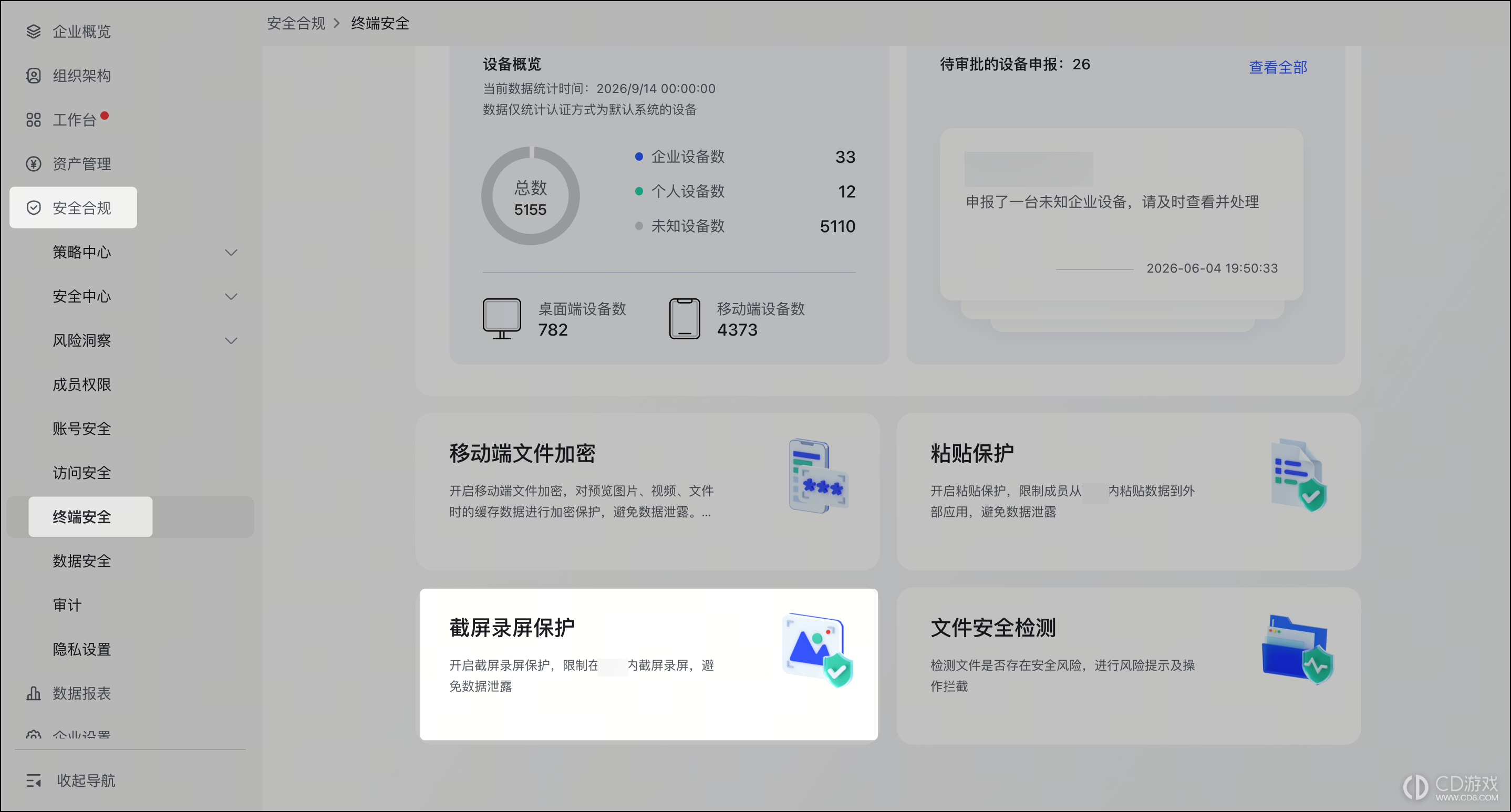Click the blue 企业设备数 legend dot

pyautogui.click(x=639, y=157)
